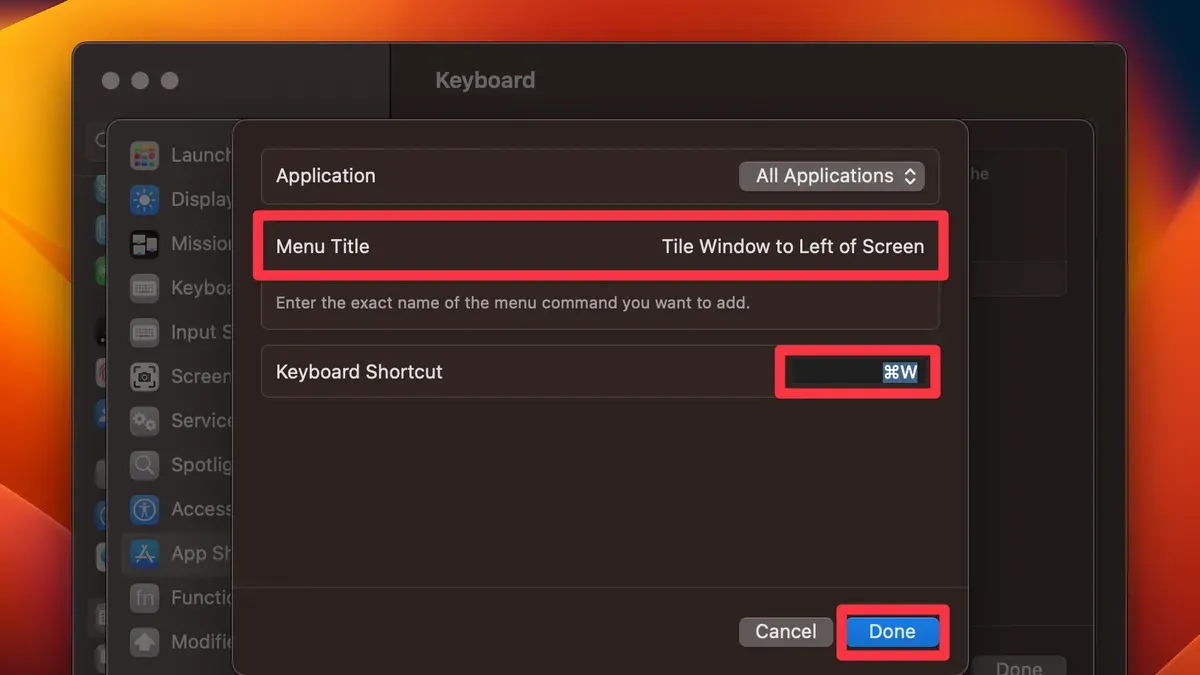Click the gray Done button behind dialog
1200x675 pixels.
click(x=1017, y=667)
